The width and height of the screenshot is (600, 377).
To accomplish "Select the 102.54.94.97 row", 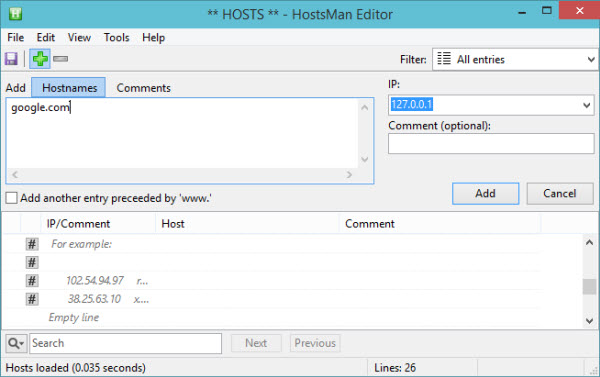I will pyautogui.click(x=272, y=281).
